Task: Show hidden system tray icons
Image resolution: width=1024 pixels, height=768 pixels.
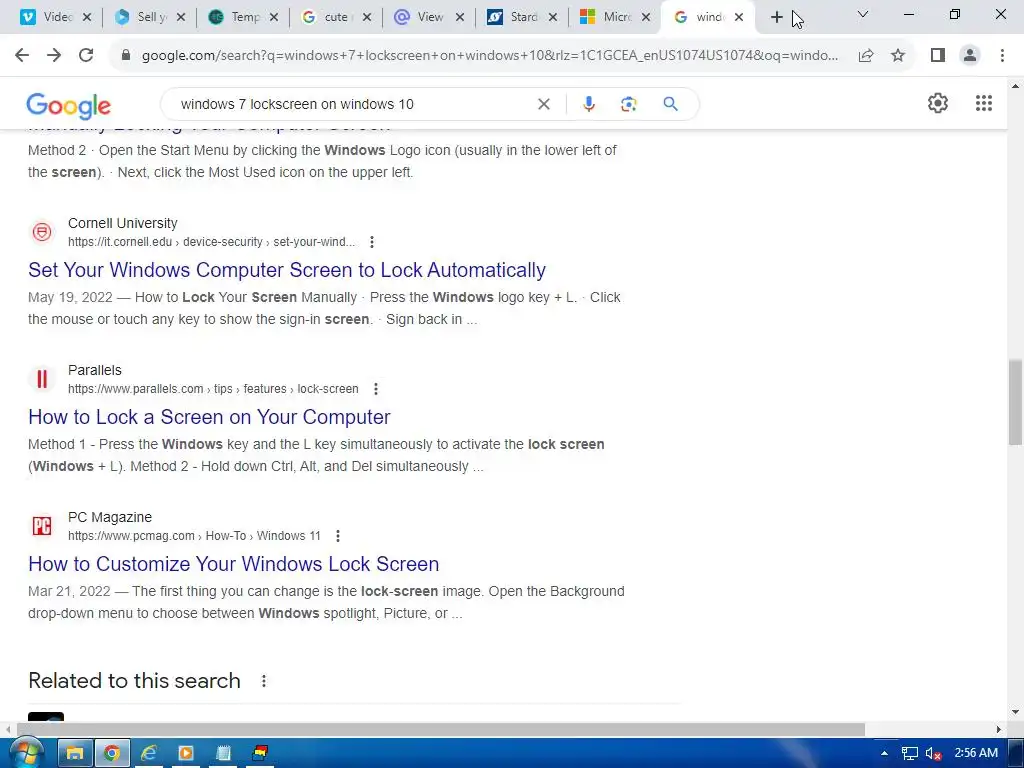Action: tap(884, 753)
